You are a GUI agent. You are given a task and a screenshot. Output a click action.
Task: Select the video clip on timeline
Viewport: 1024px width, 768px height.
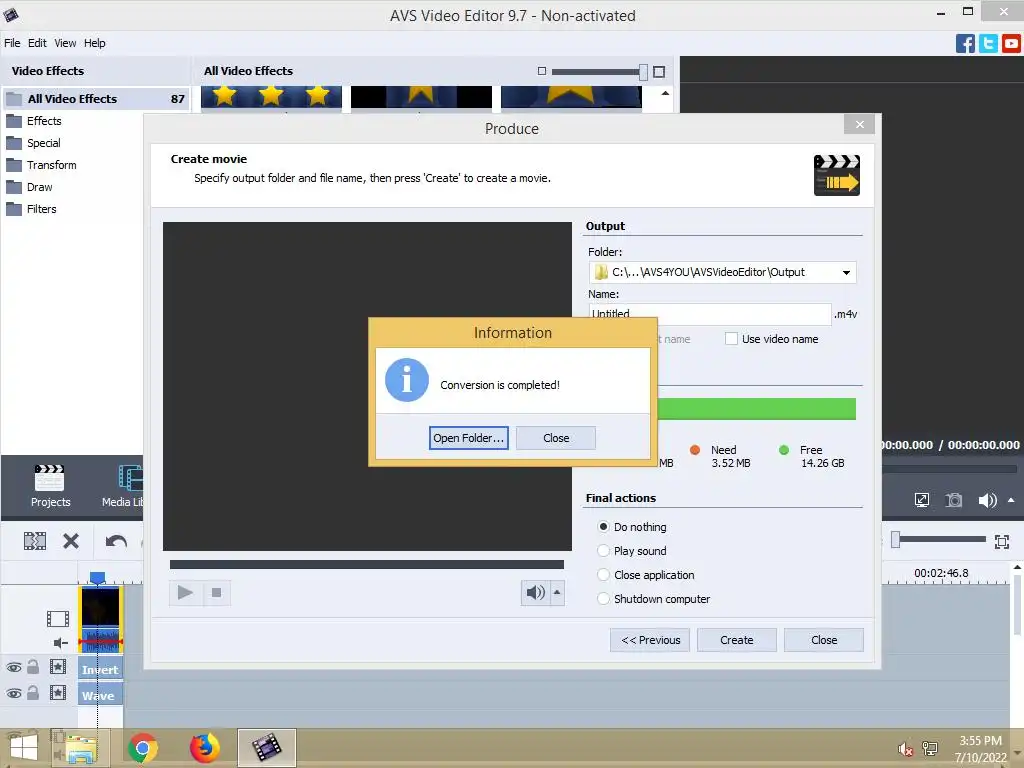pyautogui.click(x=101, y=619)
